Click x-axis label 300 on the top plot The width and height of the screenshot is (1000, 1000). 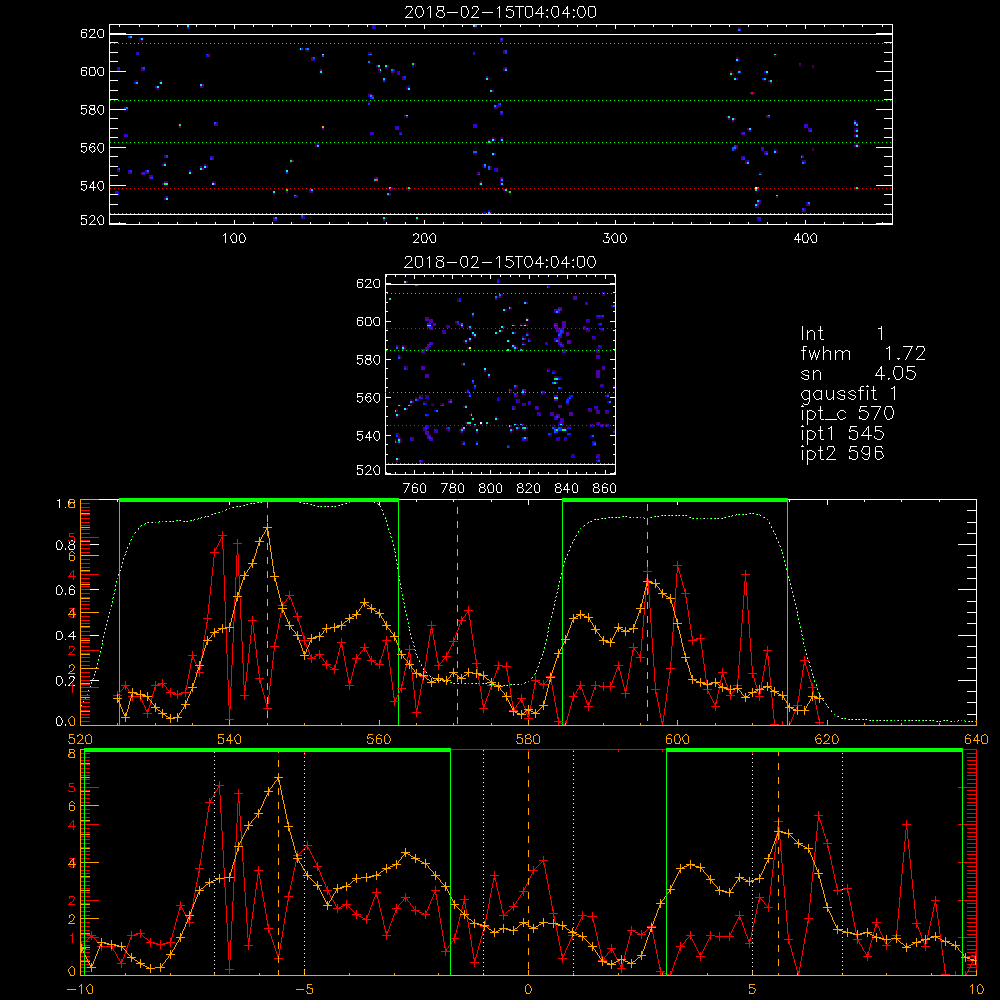tap(615, 239)
